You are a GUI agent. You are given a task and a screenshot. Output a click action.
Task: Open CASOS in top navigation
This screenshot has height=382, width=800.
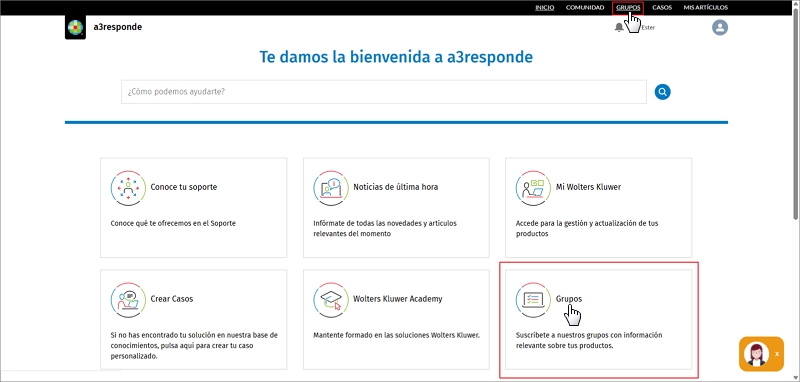(x=662, y=8)
